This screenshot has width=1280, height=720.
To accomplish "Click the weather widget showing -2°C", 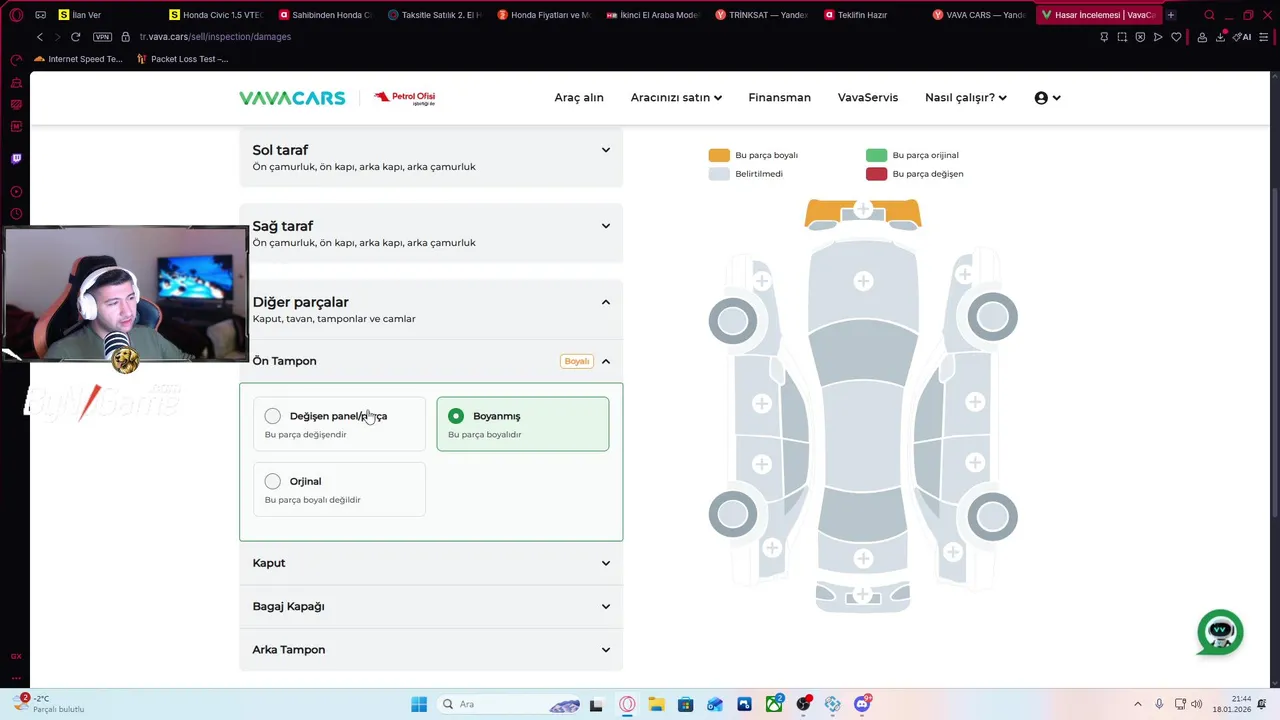I will (x=50, y=704).
